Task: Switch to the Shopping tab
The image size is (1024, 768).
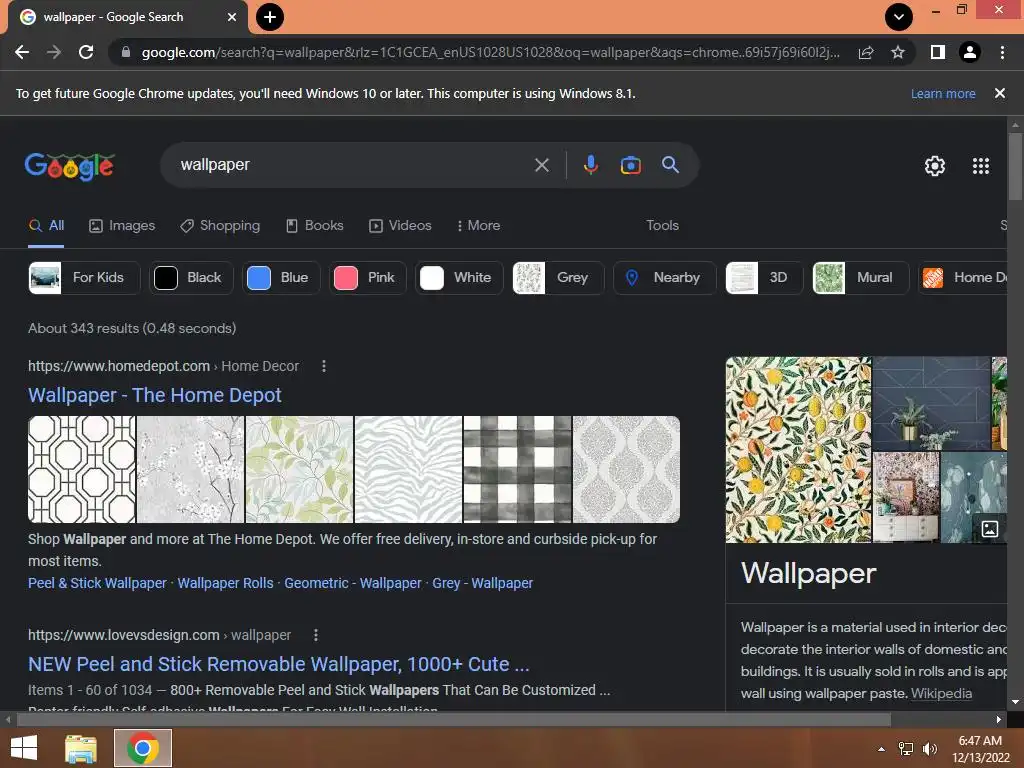Action: tap(220, 225)
